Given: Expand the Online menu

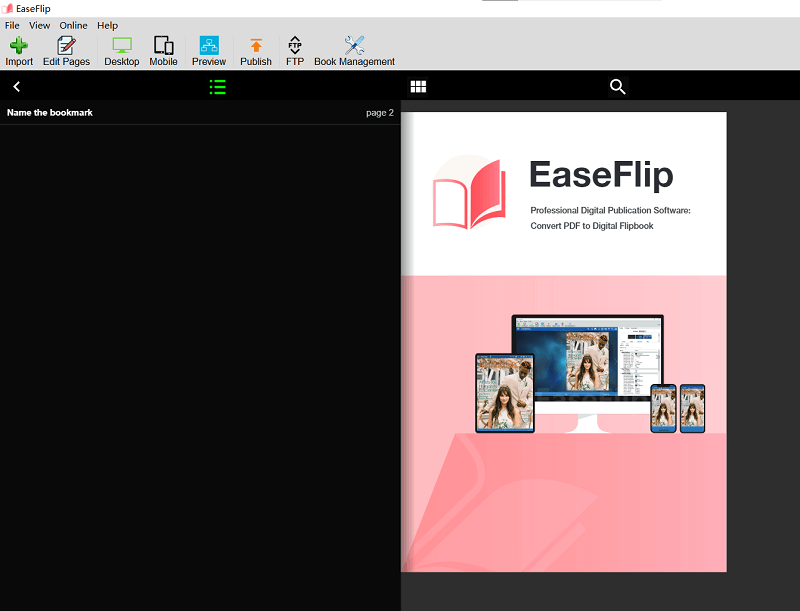Looking at the screenshot, I should click(73, 25).
